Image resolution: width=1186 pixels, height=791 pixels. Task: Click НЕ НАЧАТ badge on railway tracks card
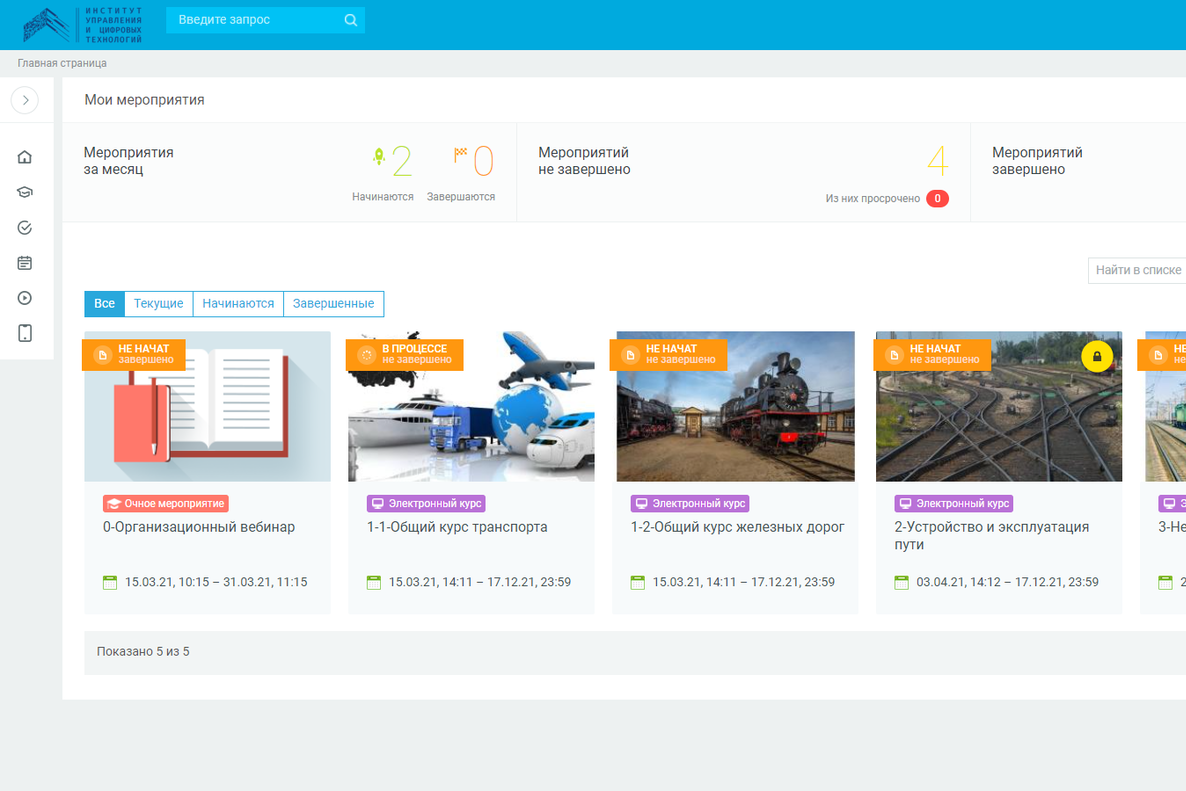click(933, 354)
